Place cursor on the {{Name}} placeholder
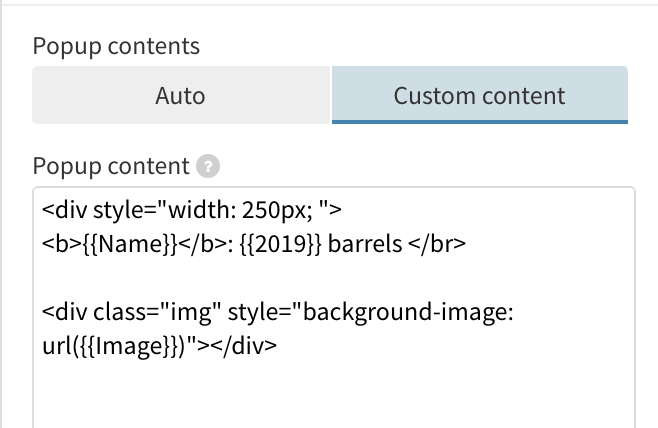 click(131, 244)
